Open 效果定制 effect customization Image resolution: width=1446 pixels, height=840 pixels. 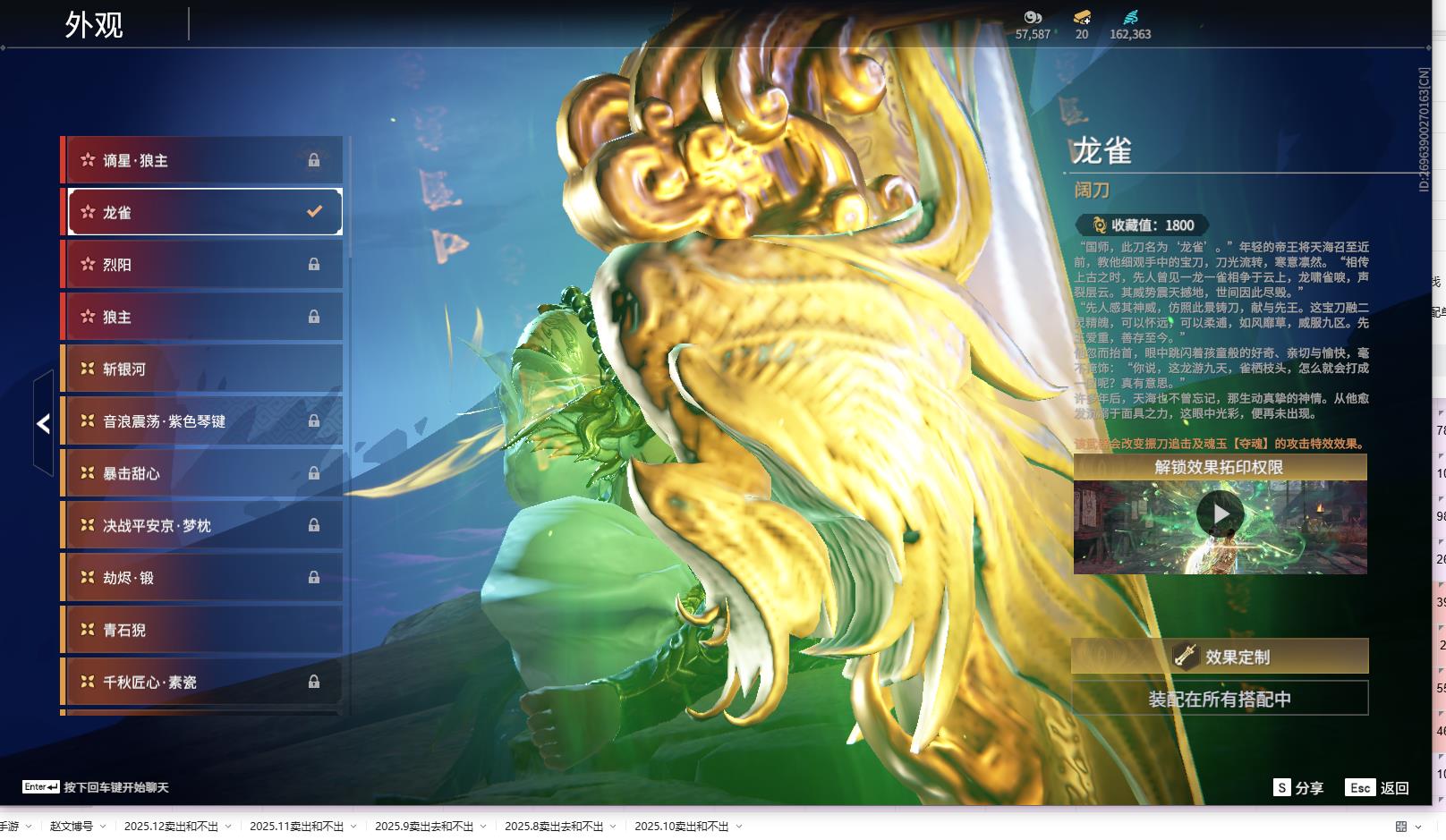pos(1220,657)
